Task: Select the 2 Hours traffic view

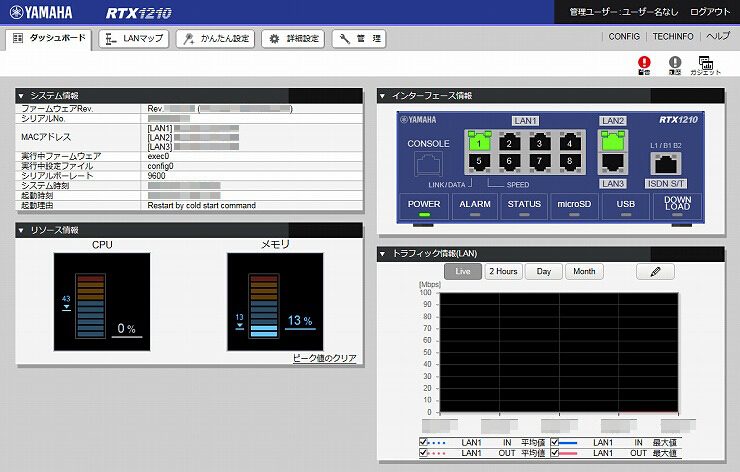Action: tap(504, 271)
